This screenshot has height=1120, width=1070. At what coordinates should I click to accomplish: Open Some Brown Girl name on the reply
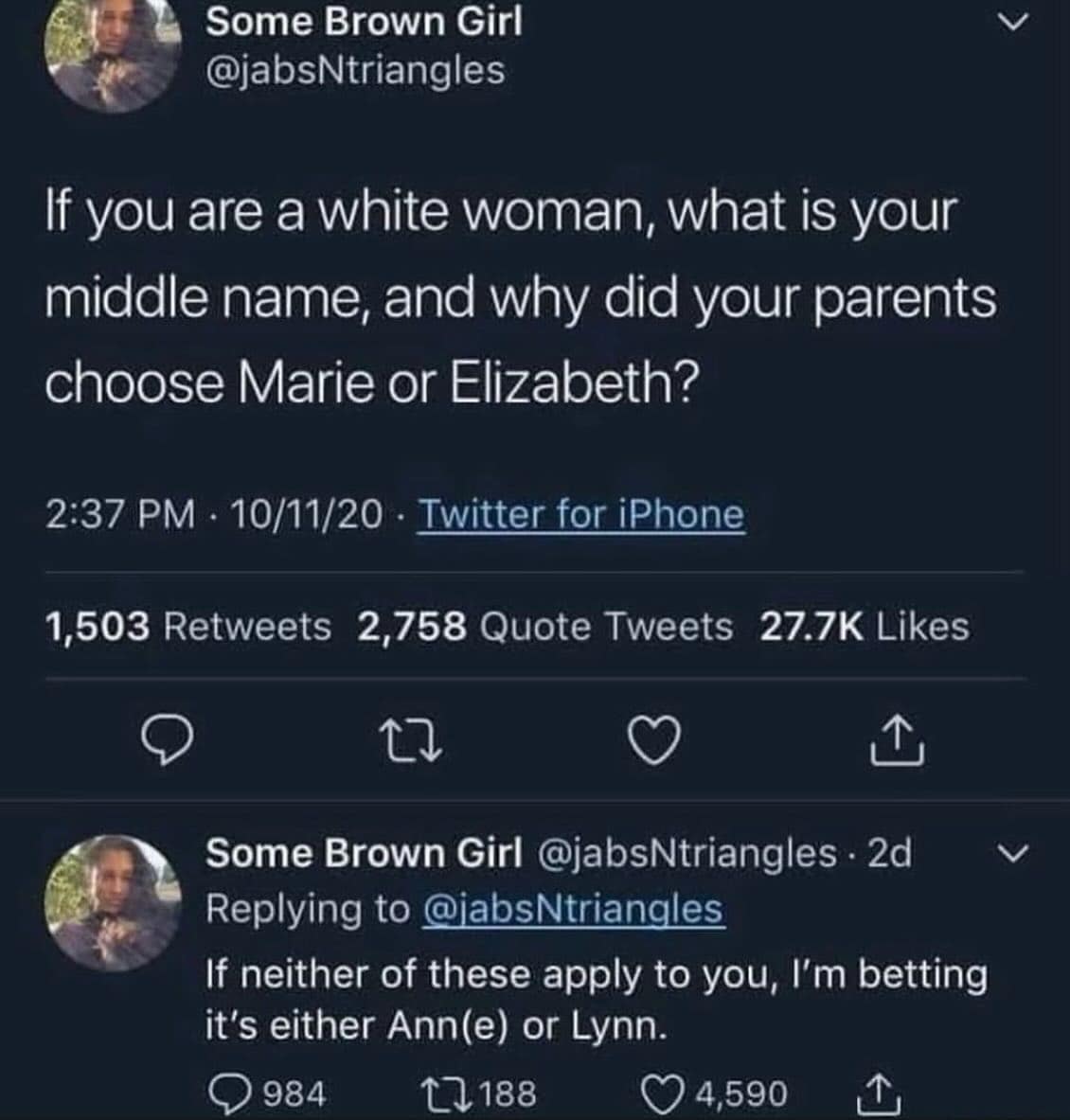[x=364, y=853]
